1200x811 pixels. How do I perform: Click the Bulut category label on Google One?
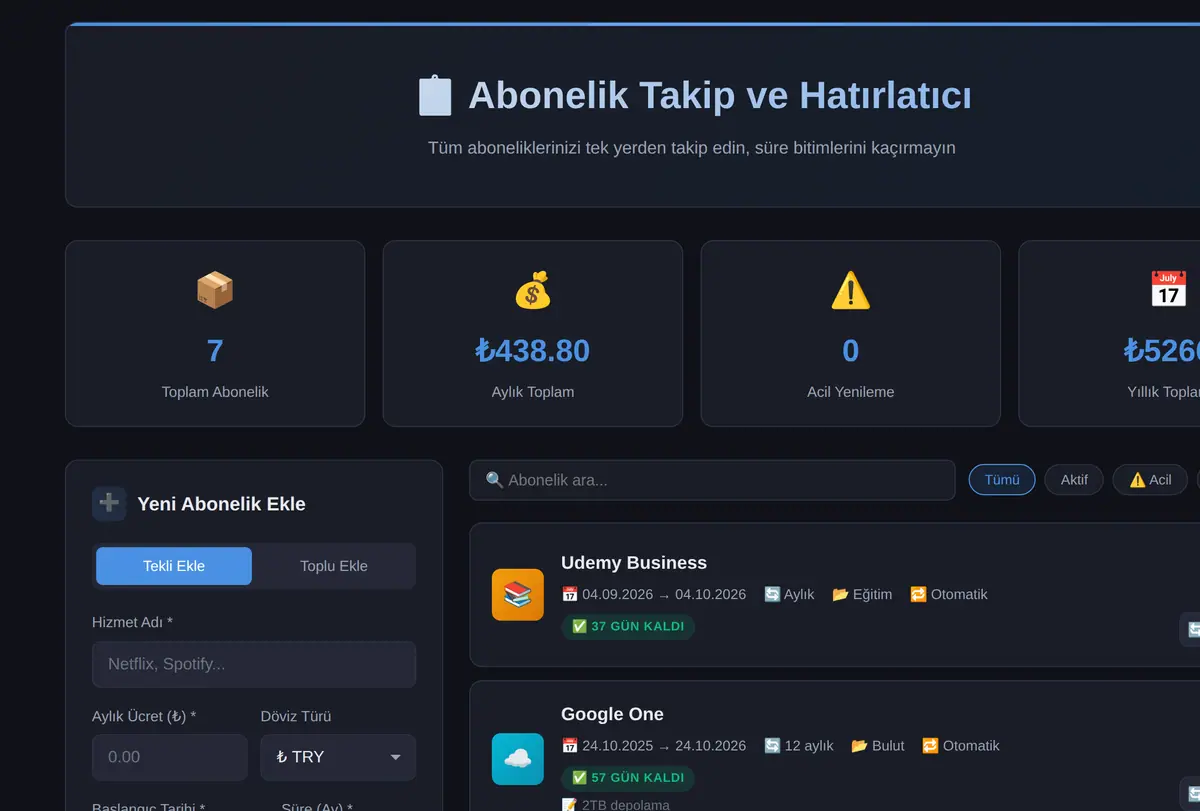tap(878, 746)
